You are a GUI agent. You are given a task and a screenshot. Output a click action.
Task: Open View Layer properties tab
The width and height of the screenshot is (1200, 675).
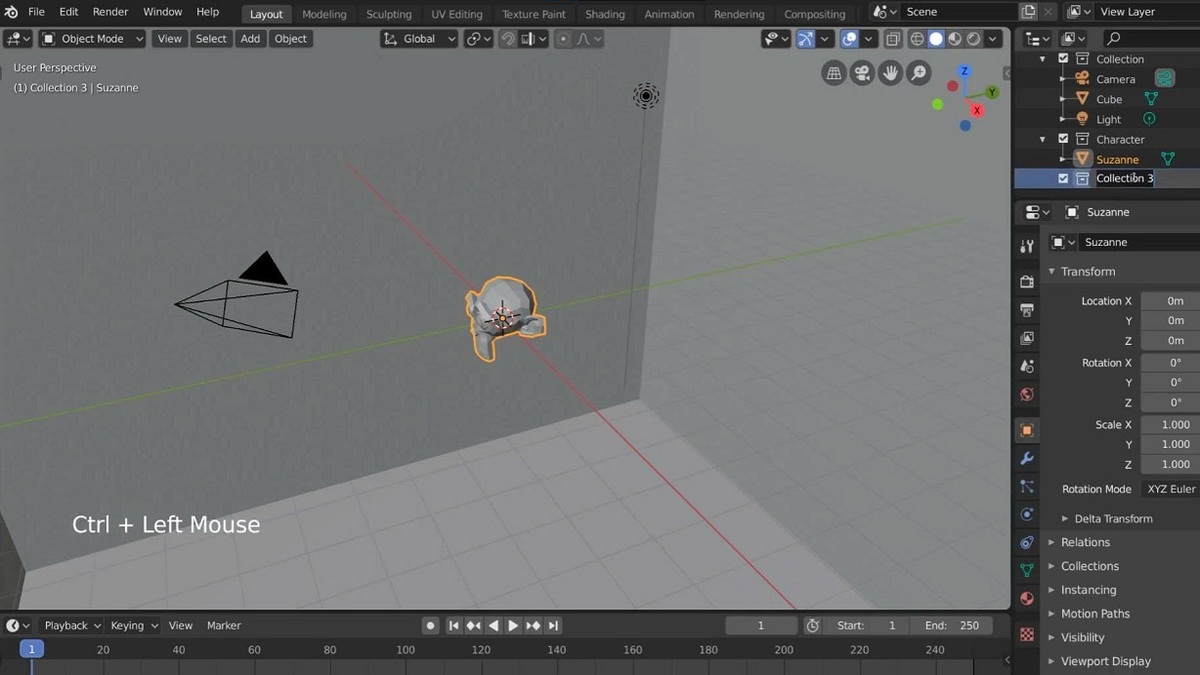[x=1026, y=338]
